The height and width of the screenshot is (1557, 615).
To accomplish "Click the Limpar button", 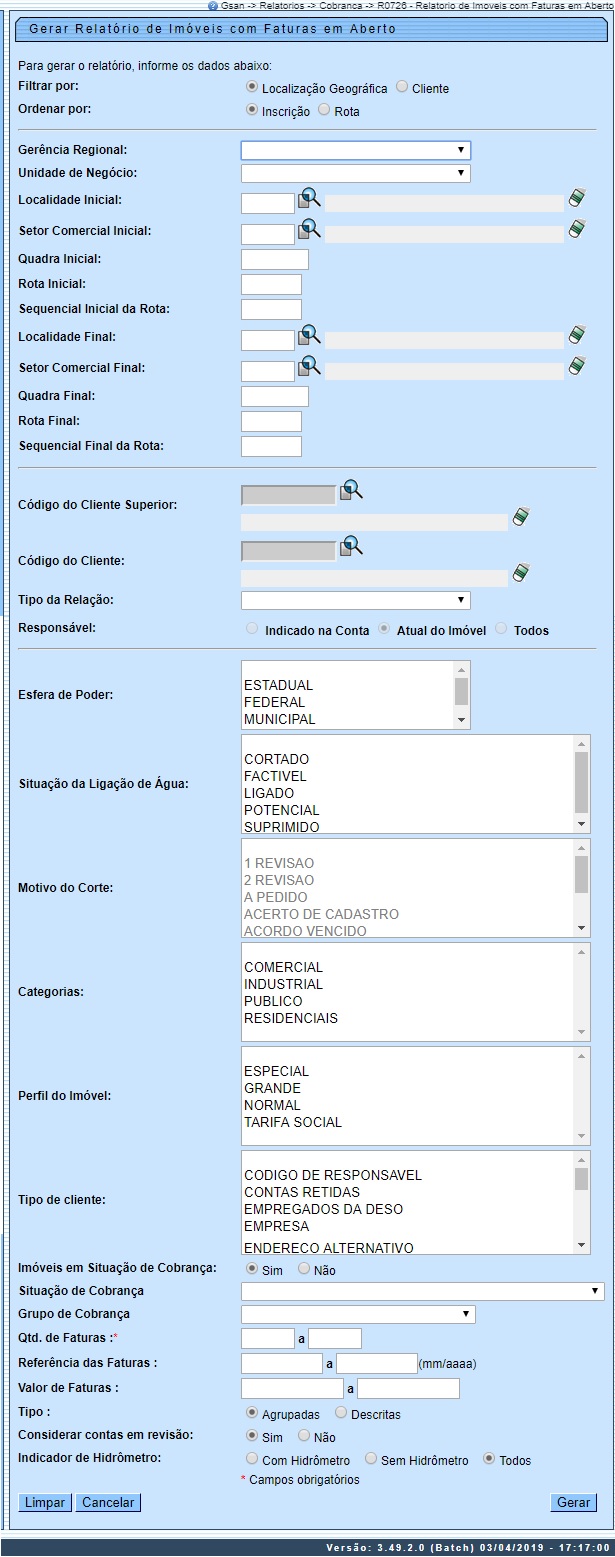I will click(45, 1502).
